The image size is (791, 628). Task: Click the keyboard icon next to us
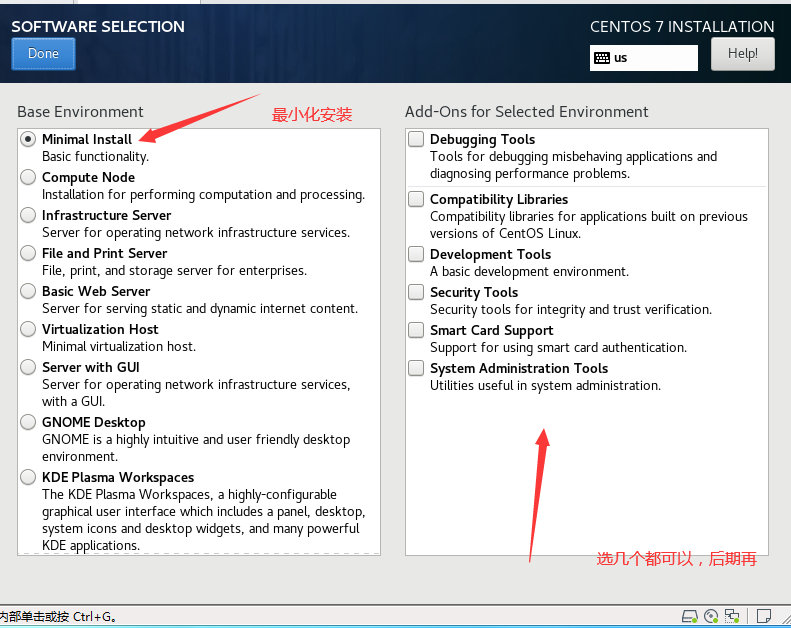[x=602, y=58]
